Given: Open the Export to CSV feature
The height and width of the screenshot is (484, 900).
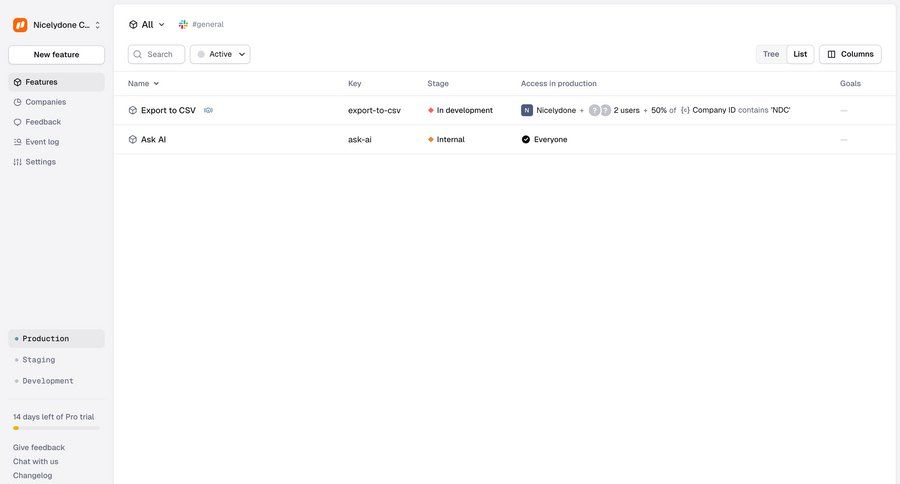Looking at the screenshot, I should pyautogui.click(x=168, y=110).
